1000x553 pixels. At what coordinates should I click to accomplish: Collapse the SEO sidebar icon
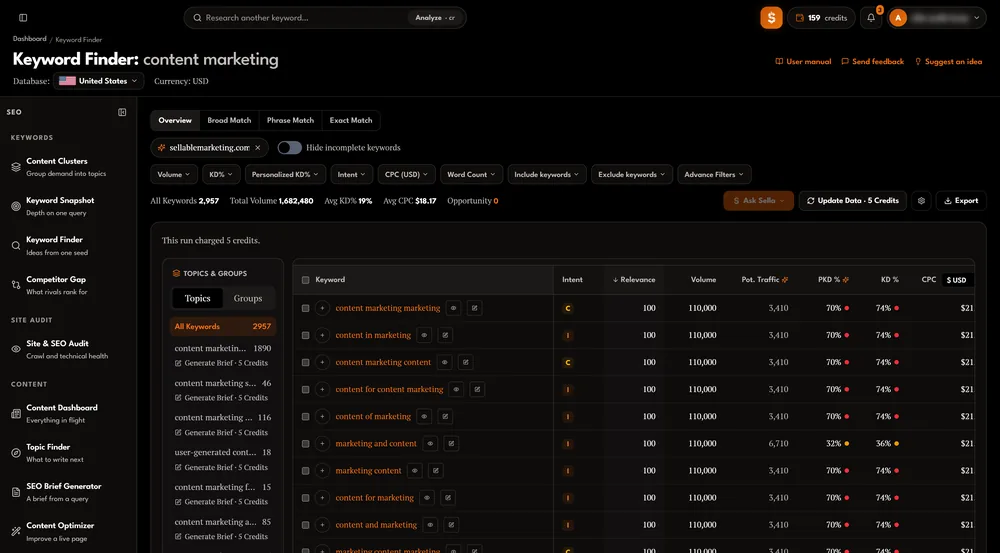click(122, 112)
